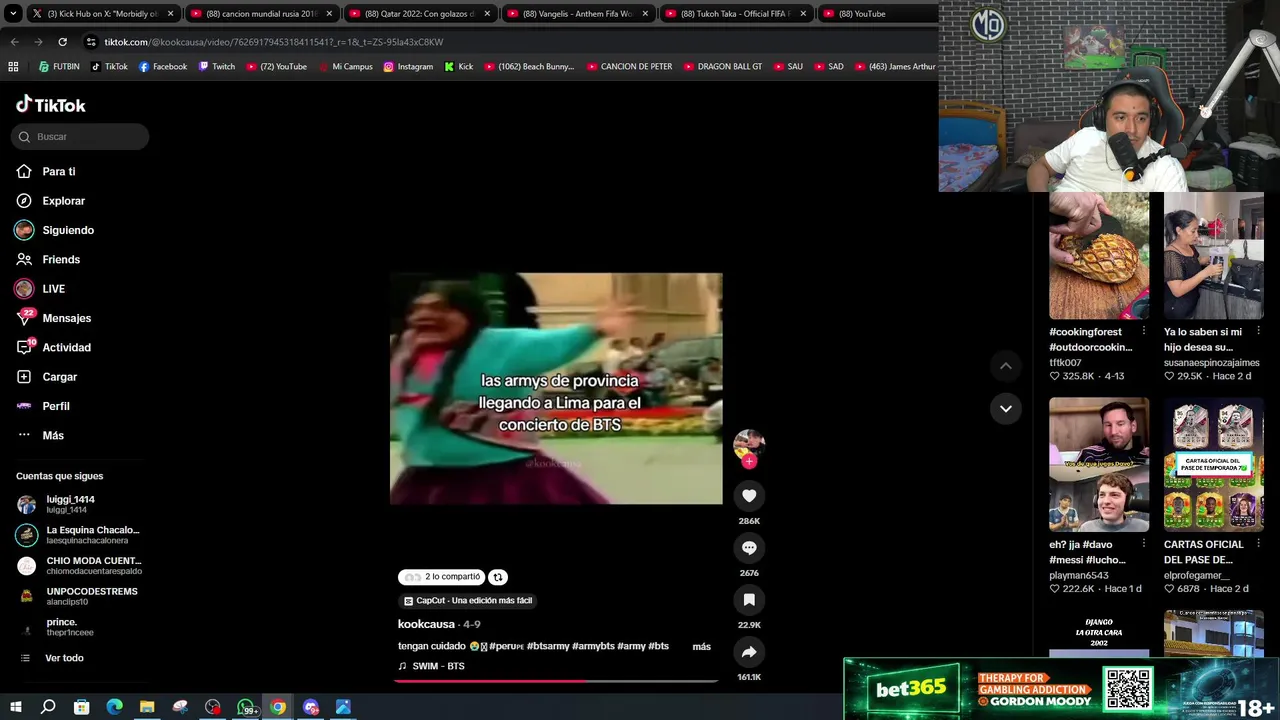Open WhatsApp from the taskbar
Viewport: 1280px width, 720px height.
click(x=246, y=707)
